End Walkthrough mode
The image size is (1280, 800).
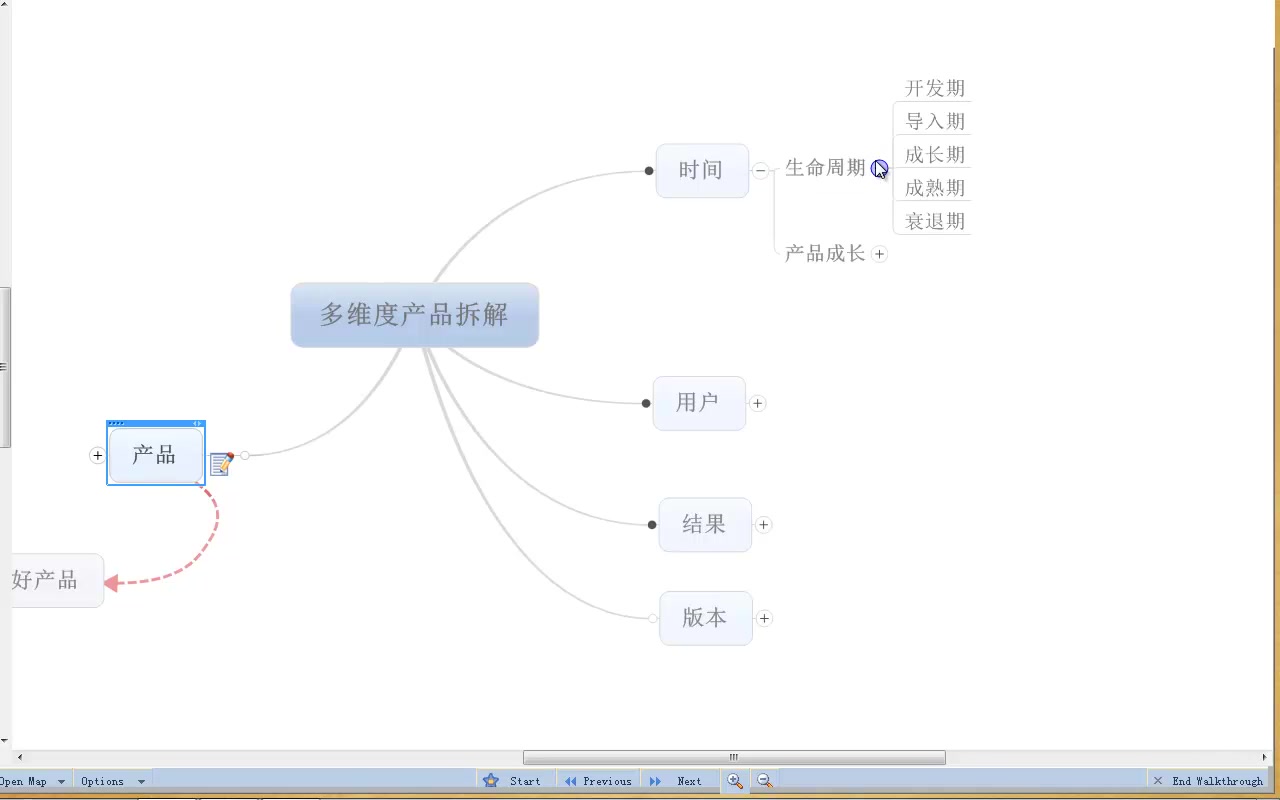click(1208, 781)
